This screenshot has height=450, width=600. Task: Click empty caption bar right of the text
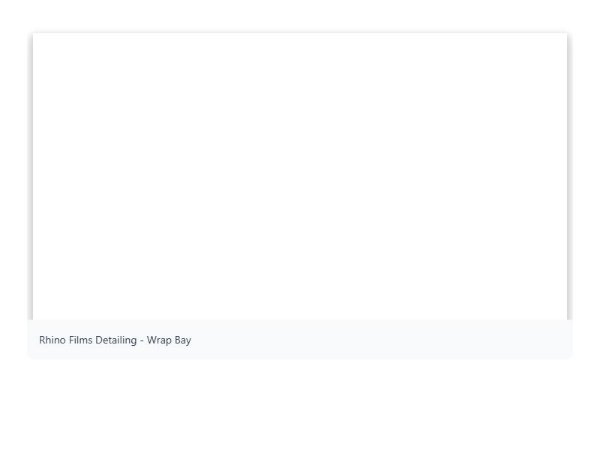tap(400, 340)
